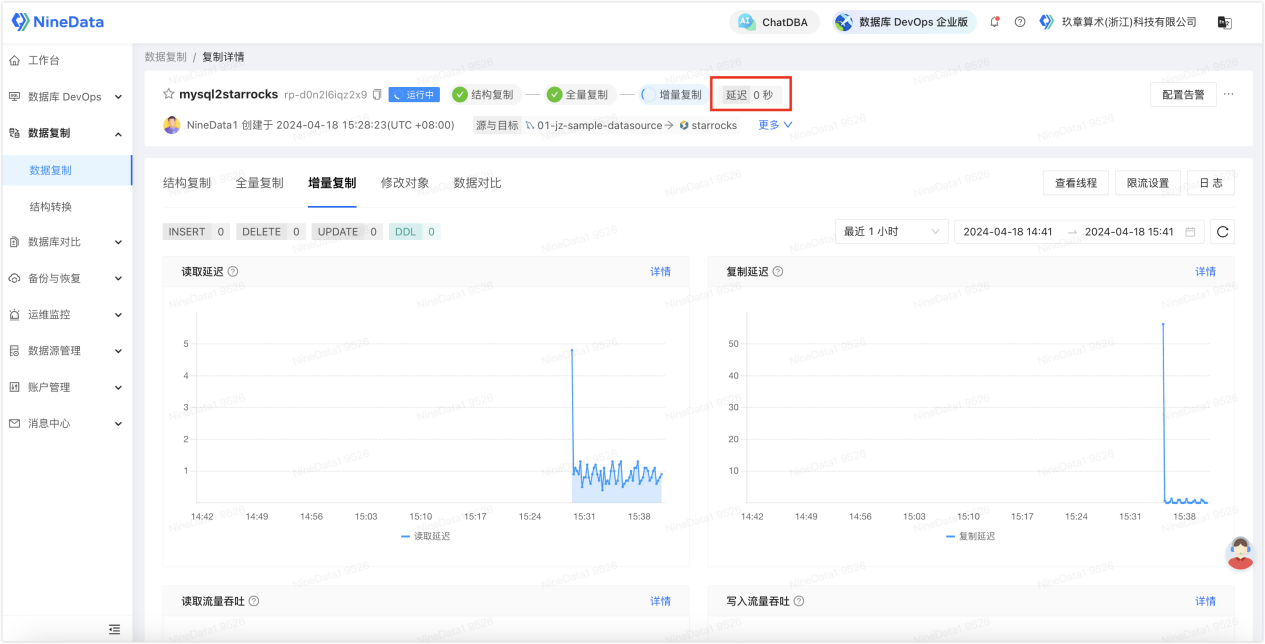
Task: Open 最近 1 小时 time range dropdown
Action: click(x=892, y=231)
